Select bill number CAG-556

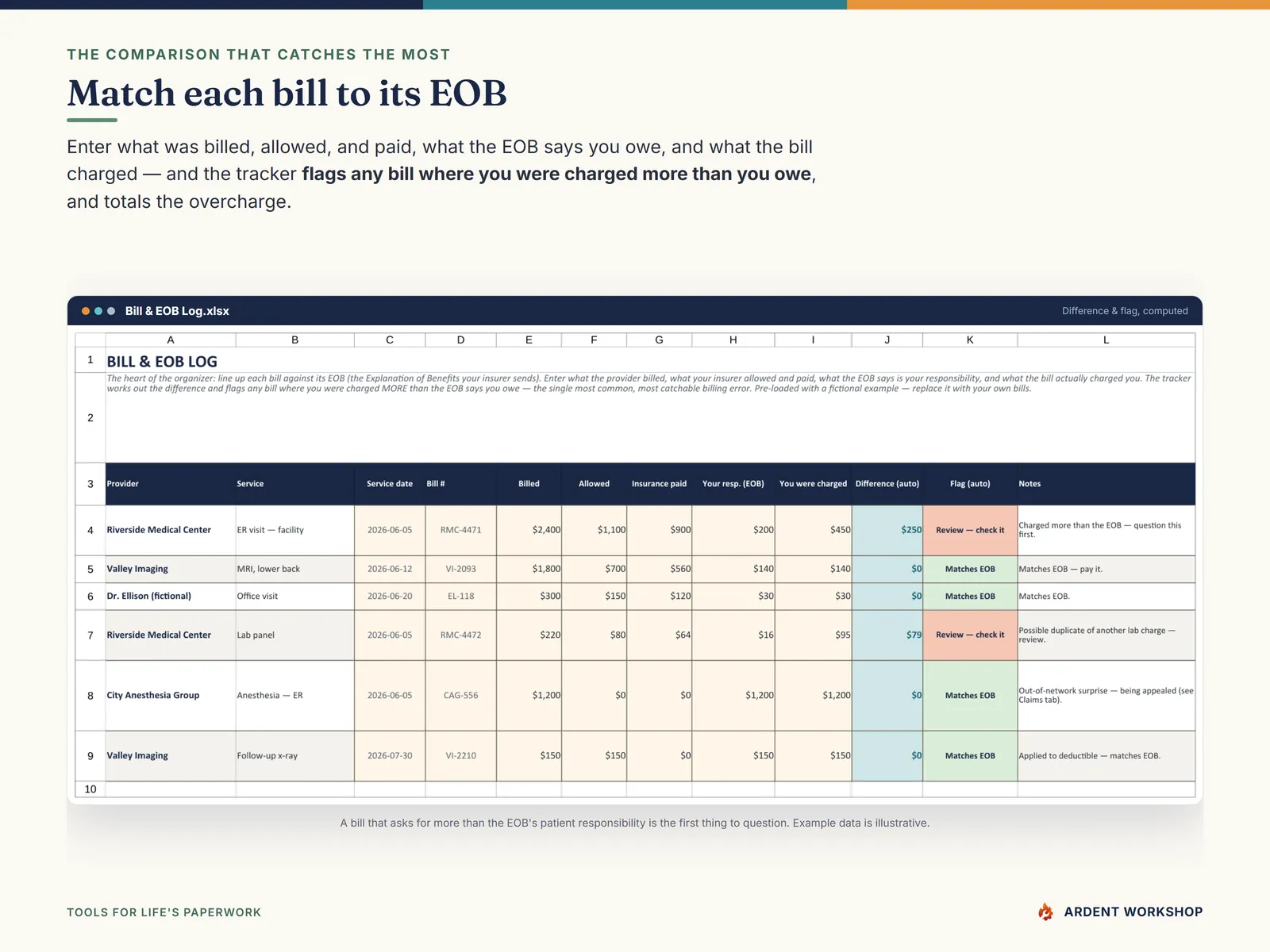click(461, 695)
